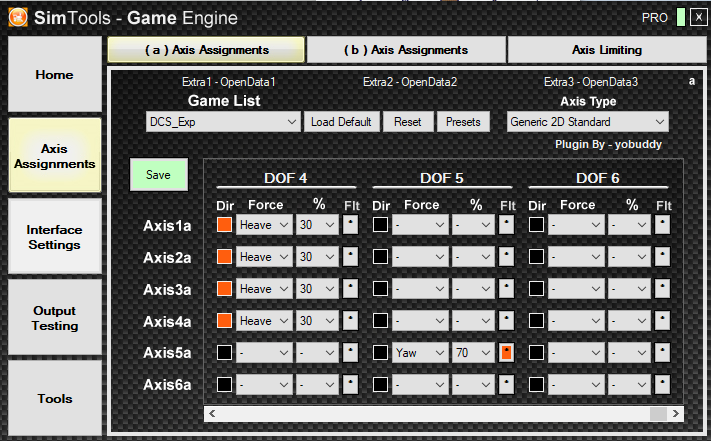Toggle Axis3a DOF 4 direction swatch
Viewport: 711px width, 441px height.
(224, 289)
